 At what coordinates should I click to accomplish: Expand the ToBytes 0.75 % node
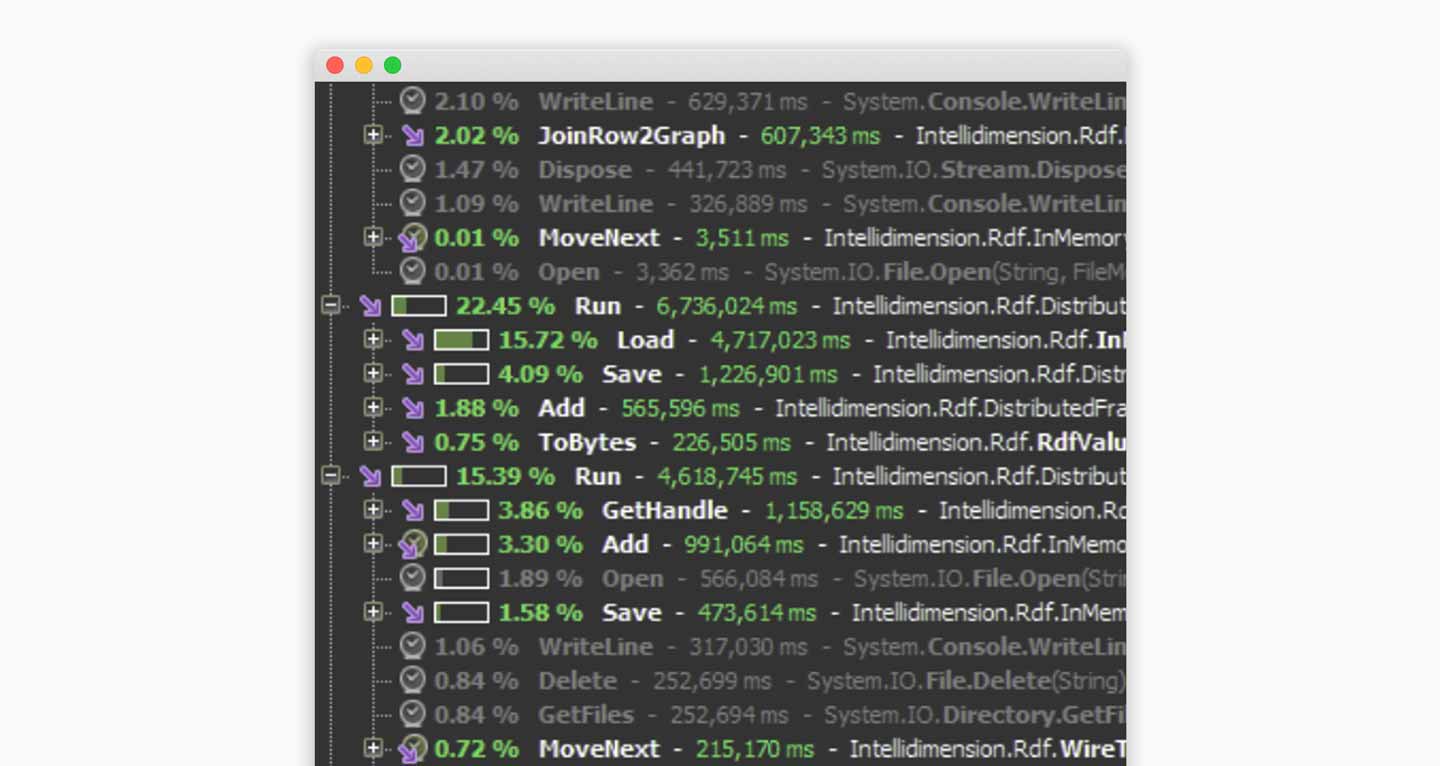(x=373, y=441)
